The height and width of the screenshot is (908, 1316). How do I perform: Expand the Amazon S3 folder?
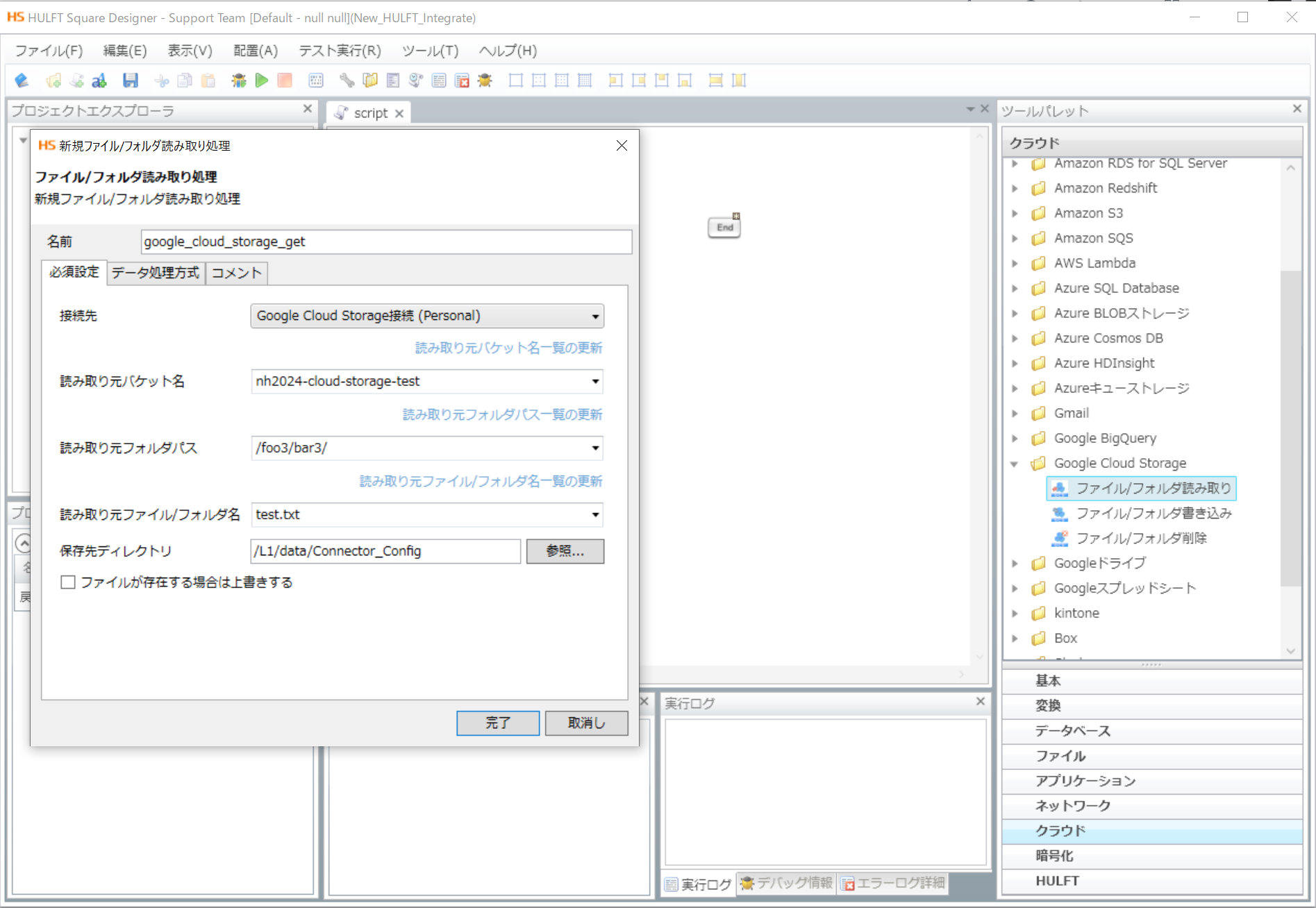pyautogui.click(x=1015, y=213)
